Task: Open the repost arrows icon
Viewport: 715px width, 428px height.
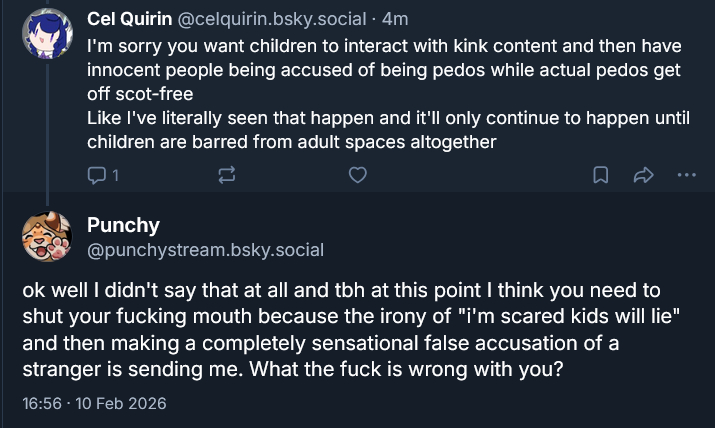Action: pos(226,175)
